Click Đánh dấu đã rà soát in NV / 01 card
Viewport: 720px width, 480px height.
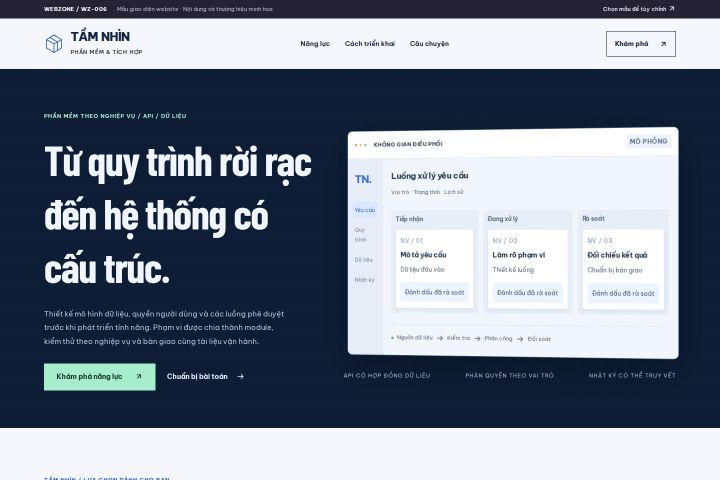[x=434, y=292]
